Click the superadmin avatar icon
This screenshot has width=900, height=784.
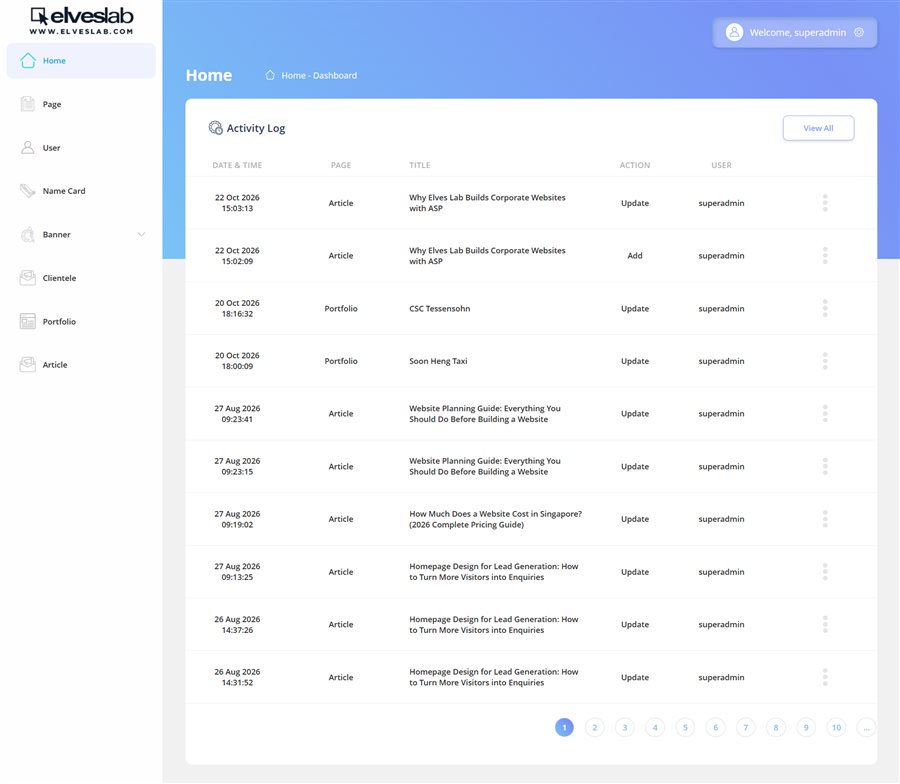point(734,32)
